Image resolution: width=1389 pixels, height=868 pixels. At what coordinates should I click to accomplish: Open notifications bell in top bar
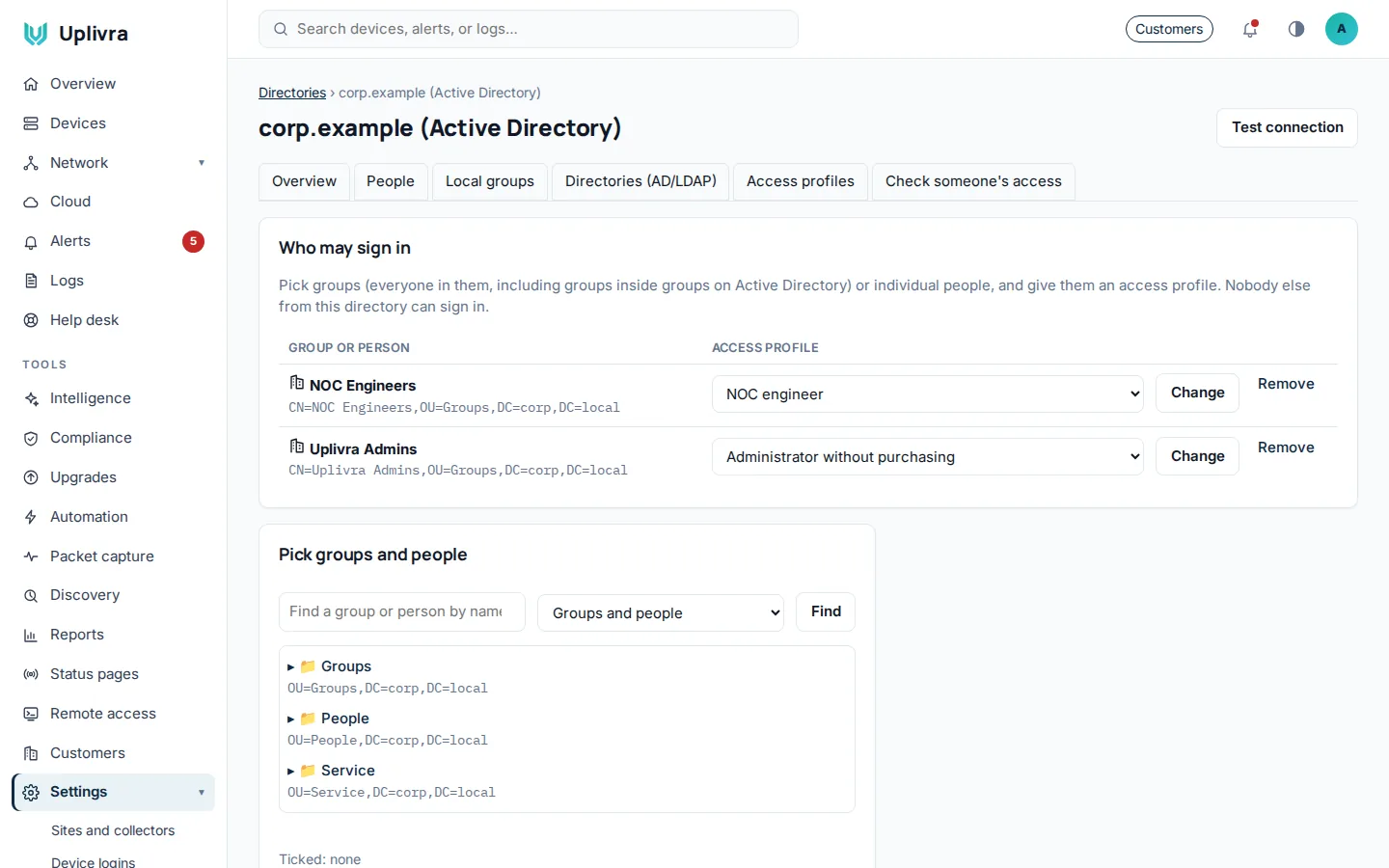(1250, 29)
